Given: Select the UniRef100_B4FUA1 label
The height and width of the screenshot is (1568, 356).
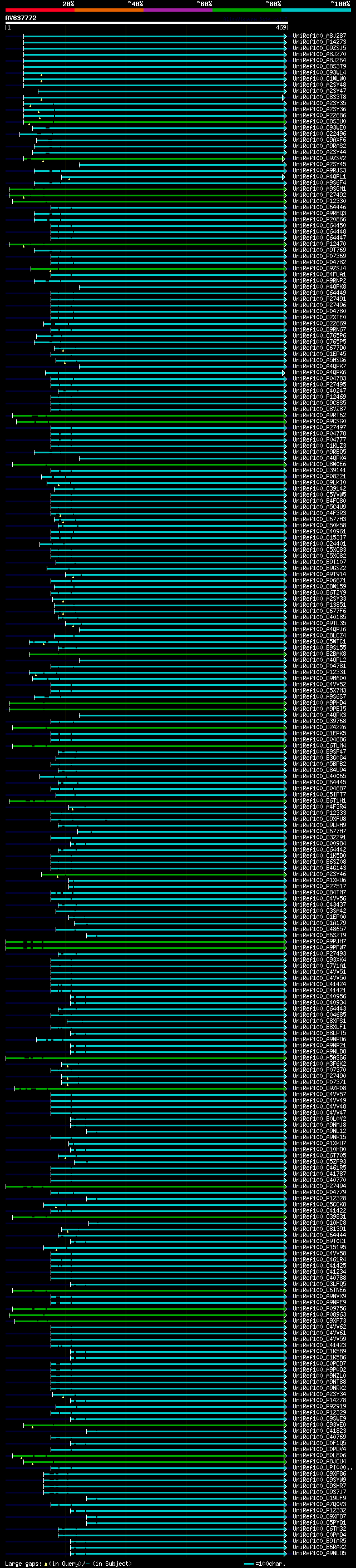Looking at the screenshot, I should [x=319, y=275].
